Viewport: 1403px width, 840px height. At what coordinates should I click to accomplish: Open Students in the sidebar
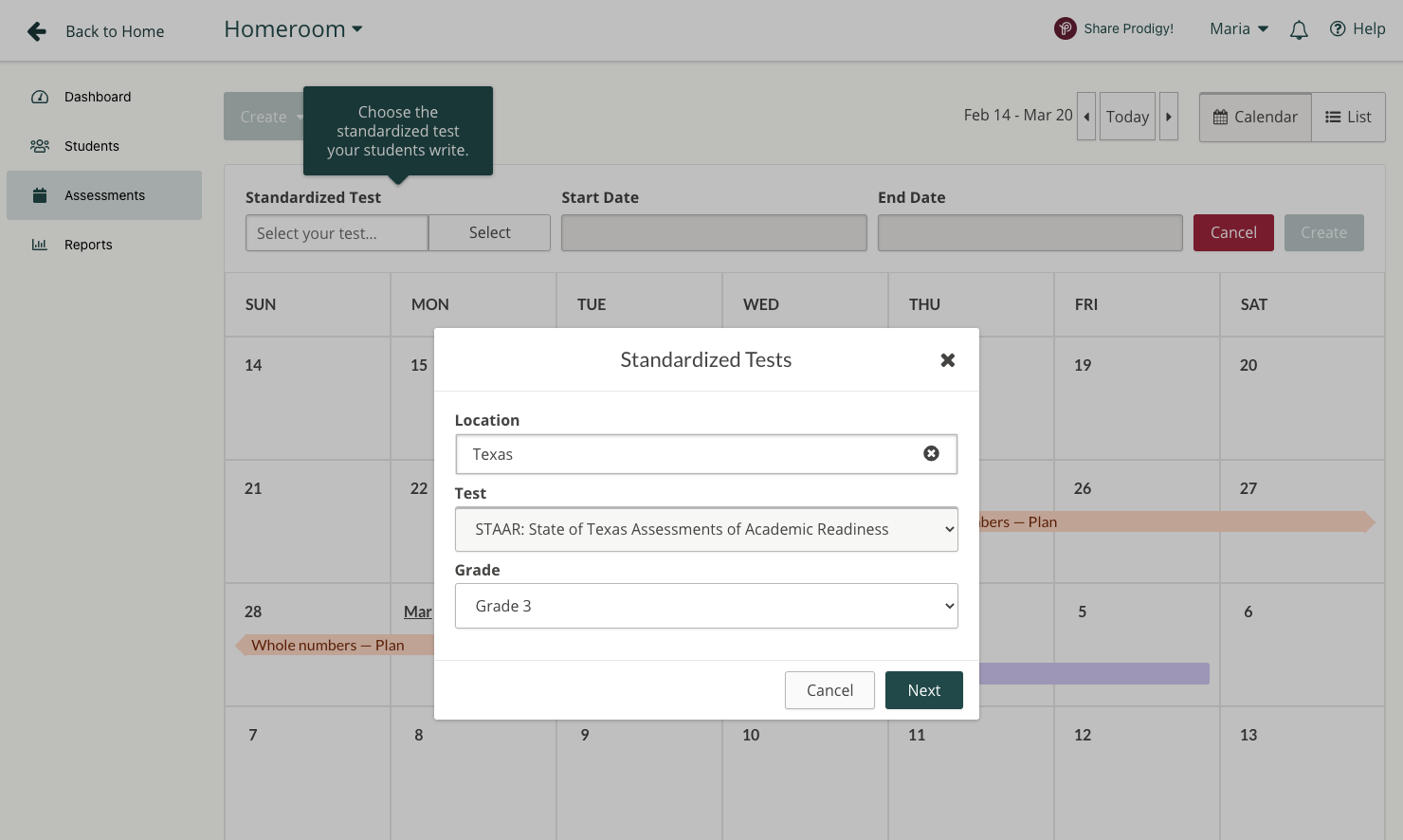tap(104, 146)
